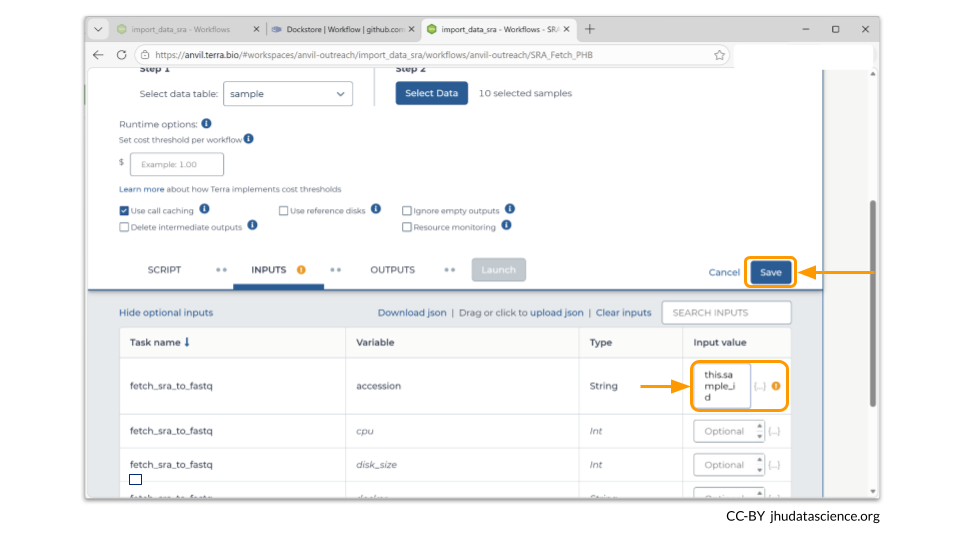This screenshot has width=960, height=540.
Task: Go back with browser back arrow
Action: tap(98, 54)
